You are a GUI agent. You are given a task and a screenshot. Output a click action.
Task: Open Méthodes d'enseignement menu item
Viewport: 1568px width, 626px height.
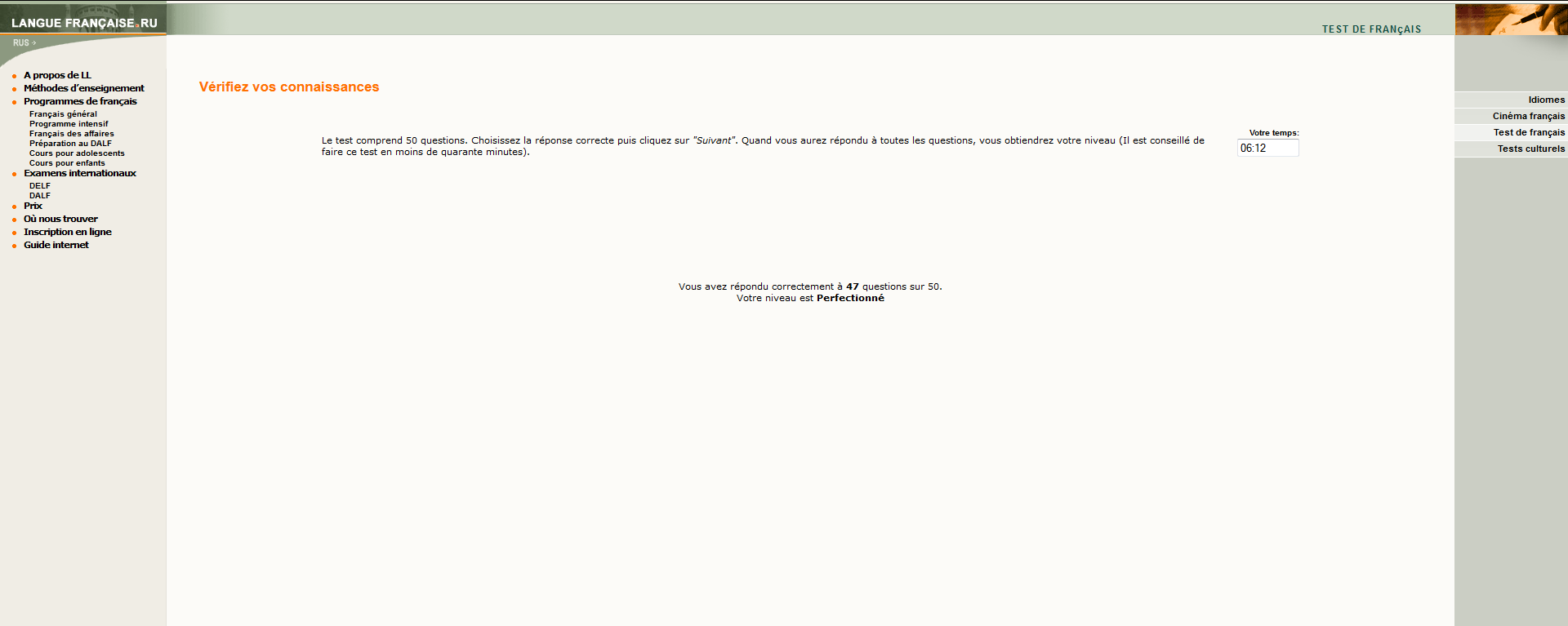[83, 88]
